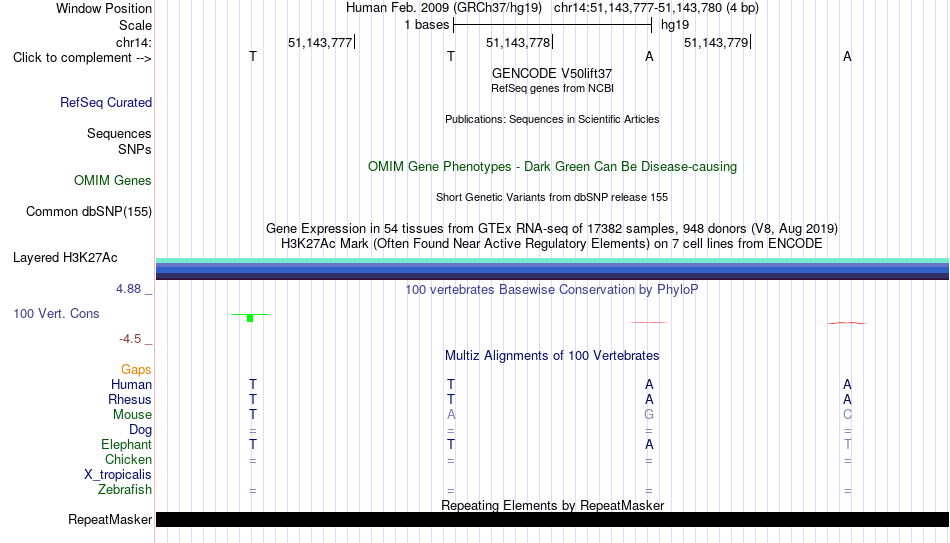
Task: Click the GTEx Gene Expression track title
Action: 552,228
